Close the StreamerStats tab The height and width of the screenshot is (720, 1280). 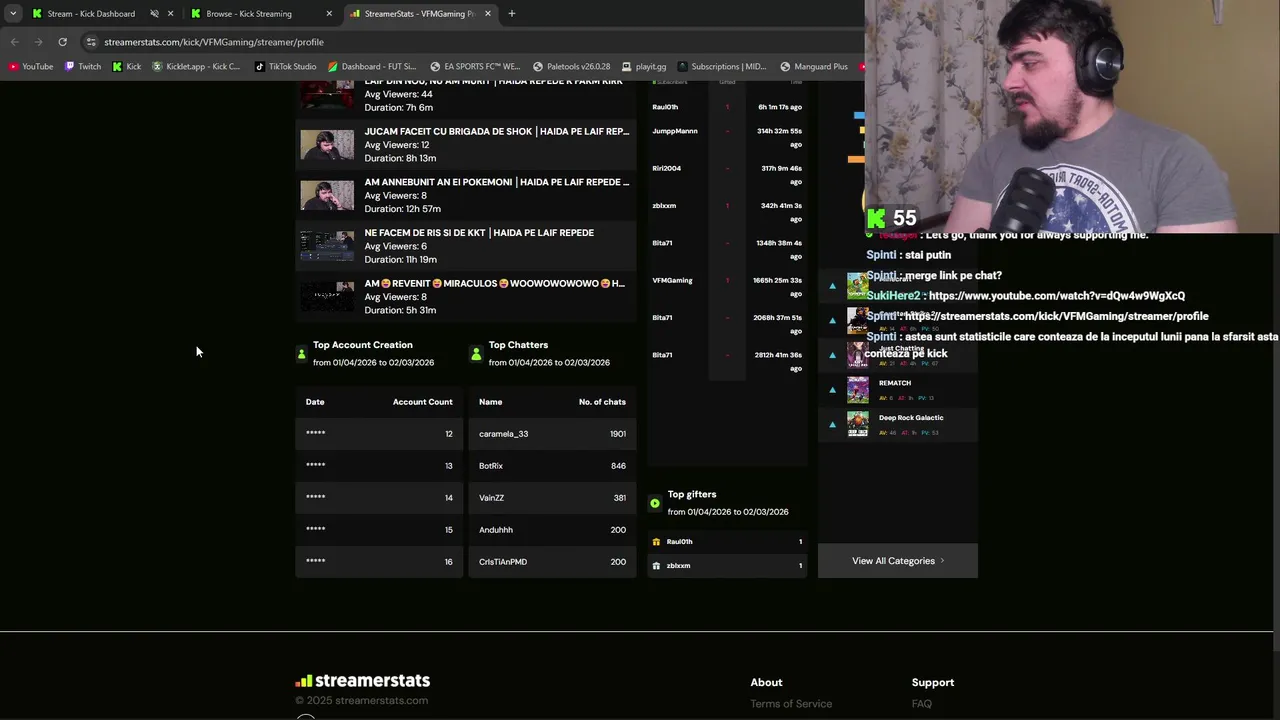tap(488, 14)
